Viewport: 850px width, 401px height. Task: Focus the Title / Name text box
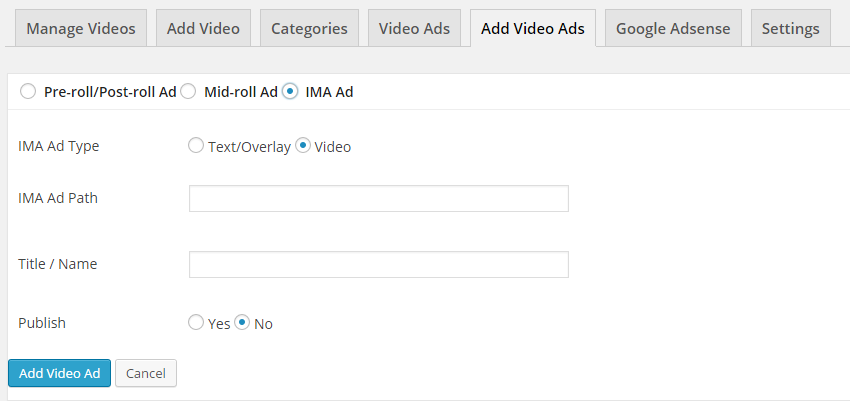click(378, 264)
